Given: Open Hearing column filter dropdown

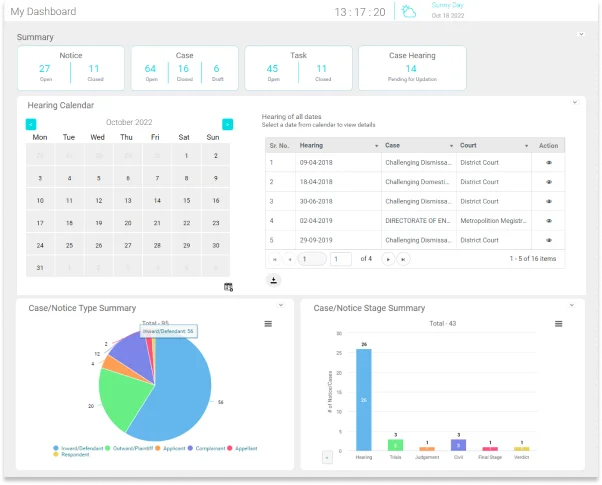Looking at the screenshot, I should 375,146.
